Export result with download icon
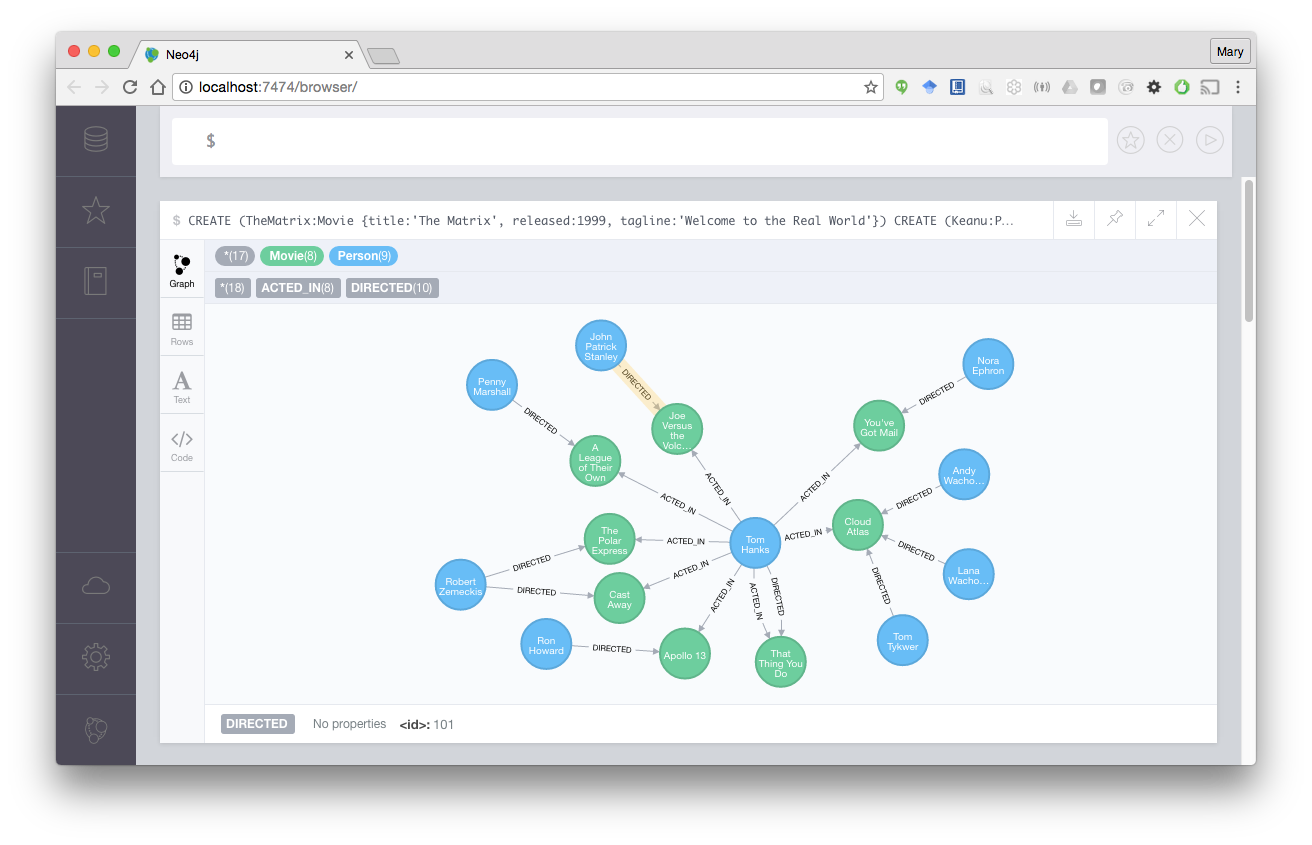Viewport: 1312px width, 845px height. click(1074, 219)
